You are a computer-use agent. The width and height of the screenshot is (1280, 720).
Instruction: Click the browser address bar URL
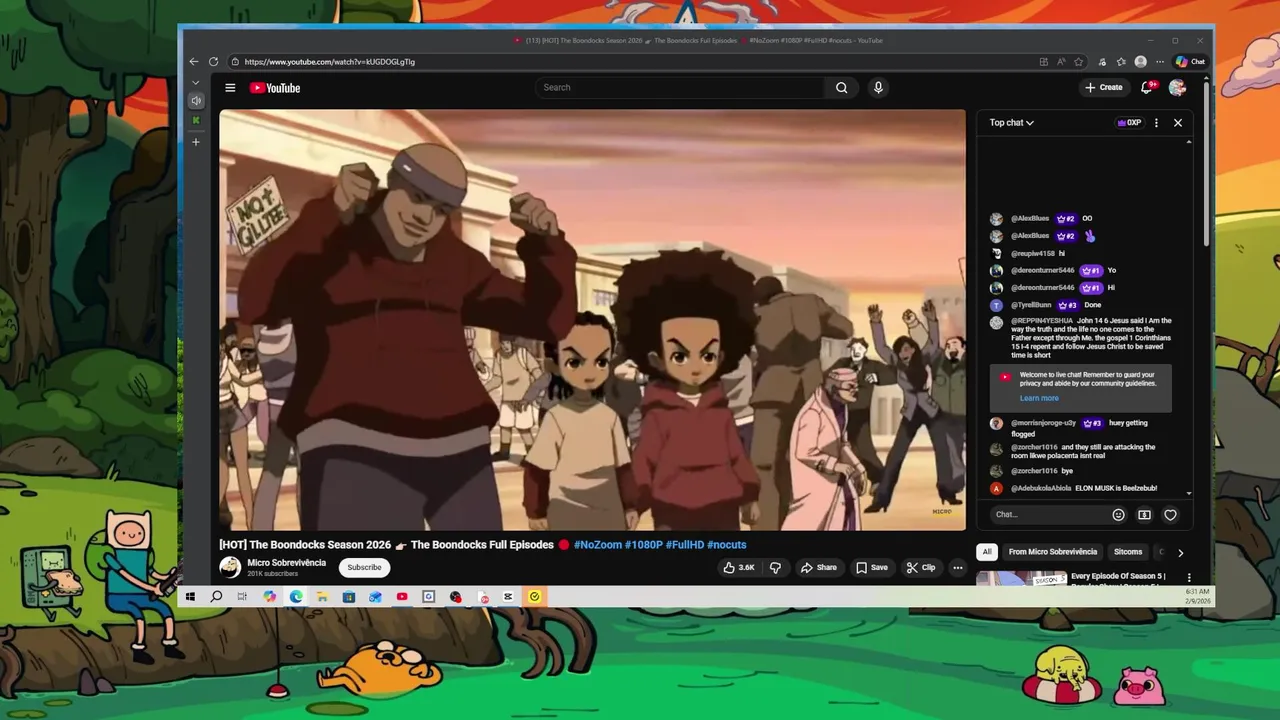pos(330,62)
